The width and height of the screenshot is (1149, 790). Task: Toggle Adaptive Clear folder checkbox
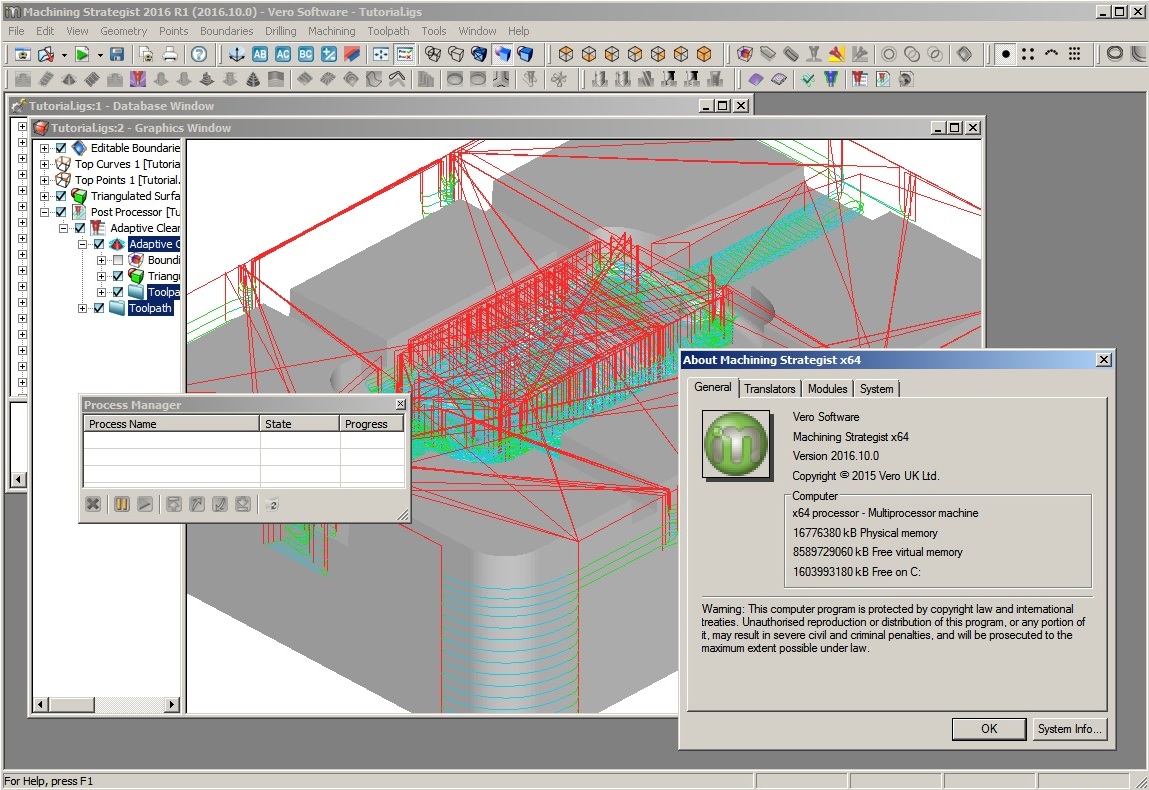[81, 229]
